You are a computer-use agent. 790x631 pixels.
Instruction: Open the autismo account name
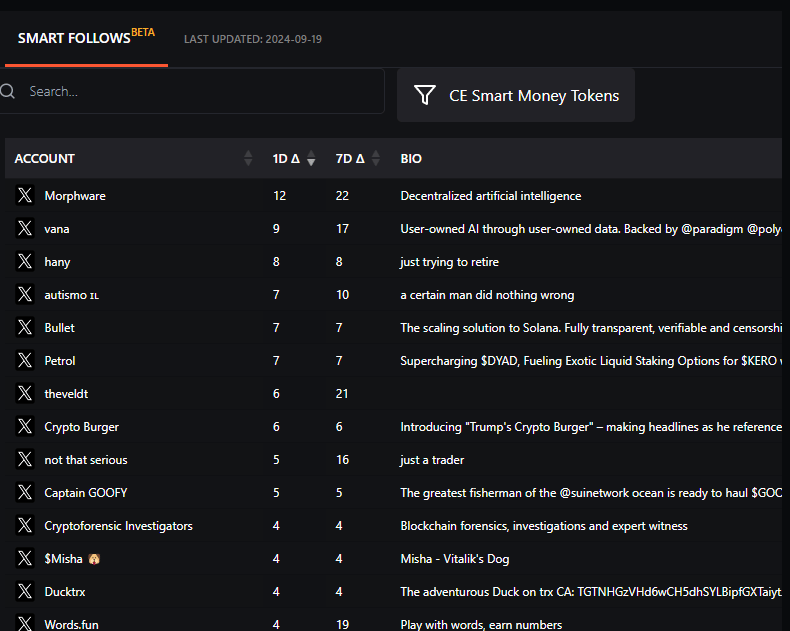click(72, 295)
